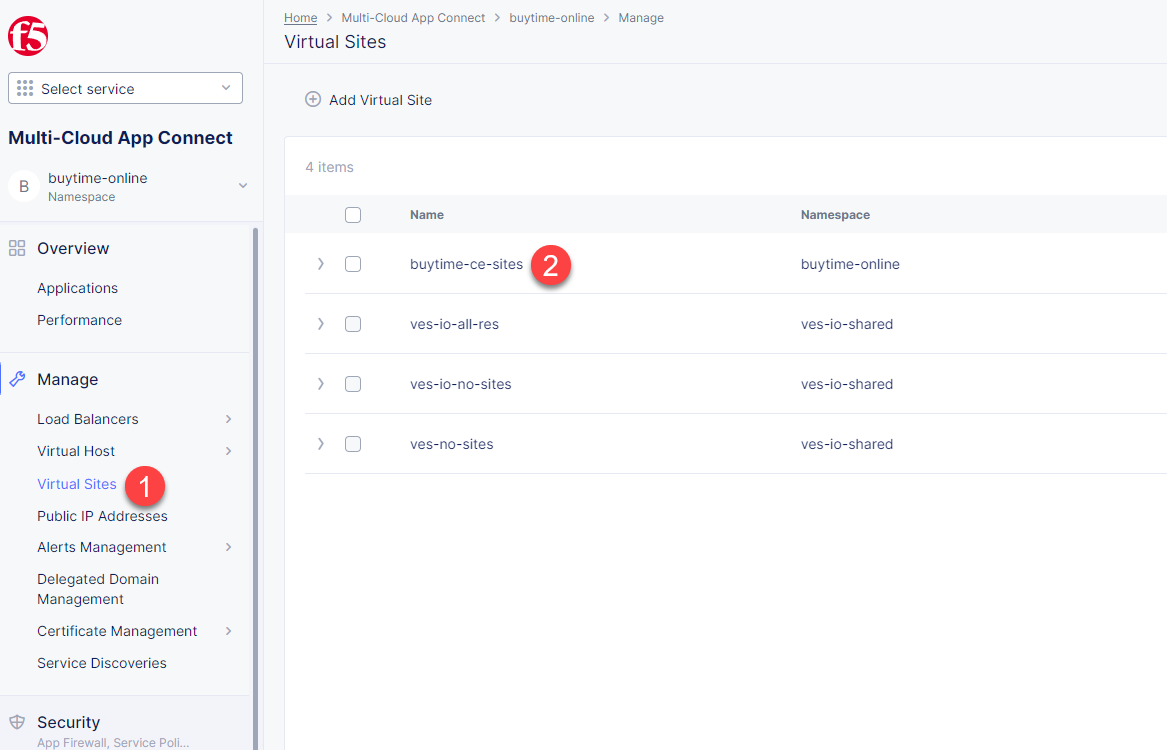Select Virtual Sites in the sidebar
Viewport: 1167px width, 750px height.
[77, 484]
